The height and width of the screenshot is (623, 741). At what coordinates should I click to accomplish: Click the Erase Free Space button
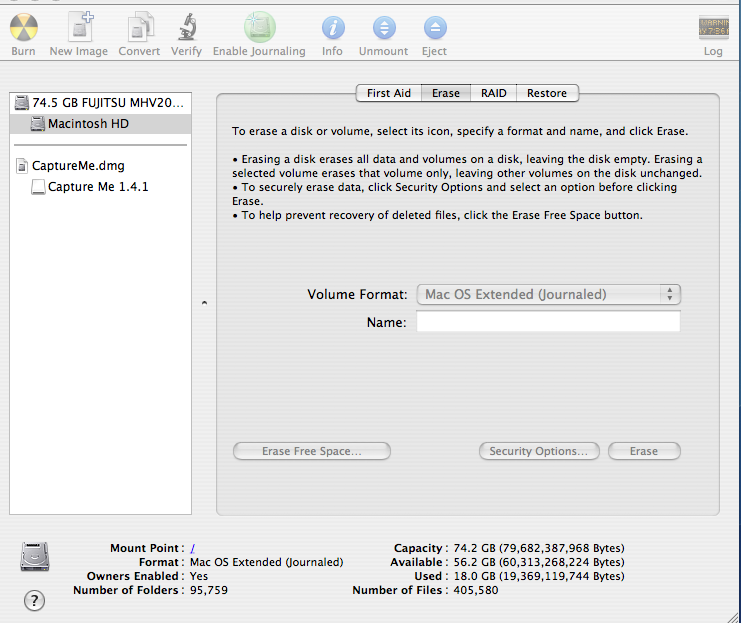[x=312, y=451]
